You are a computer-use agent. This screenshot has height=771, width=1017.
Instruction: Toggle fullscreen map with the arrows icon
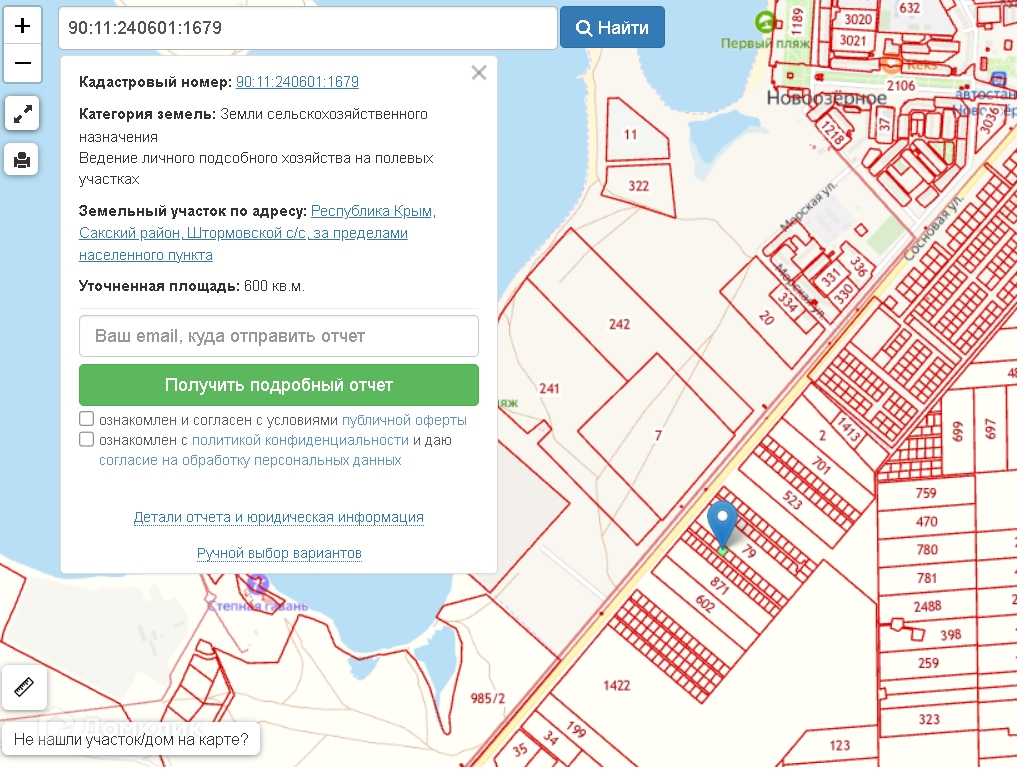click(x=23, y=113)
